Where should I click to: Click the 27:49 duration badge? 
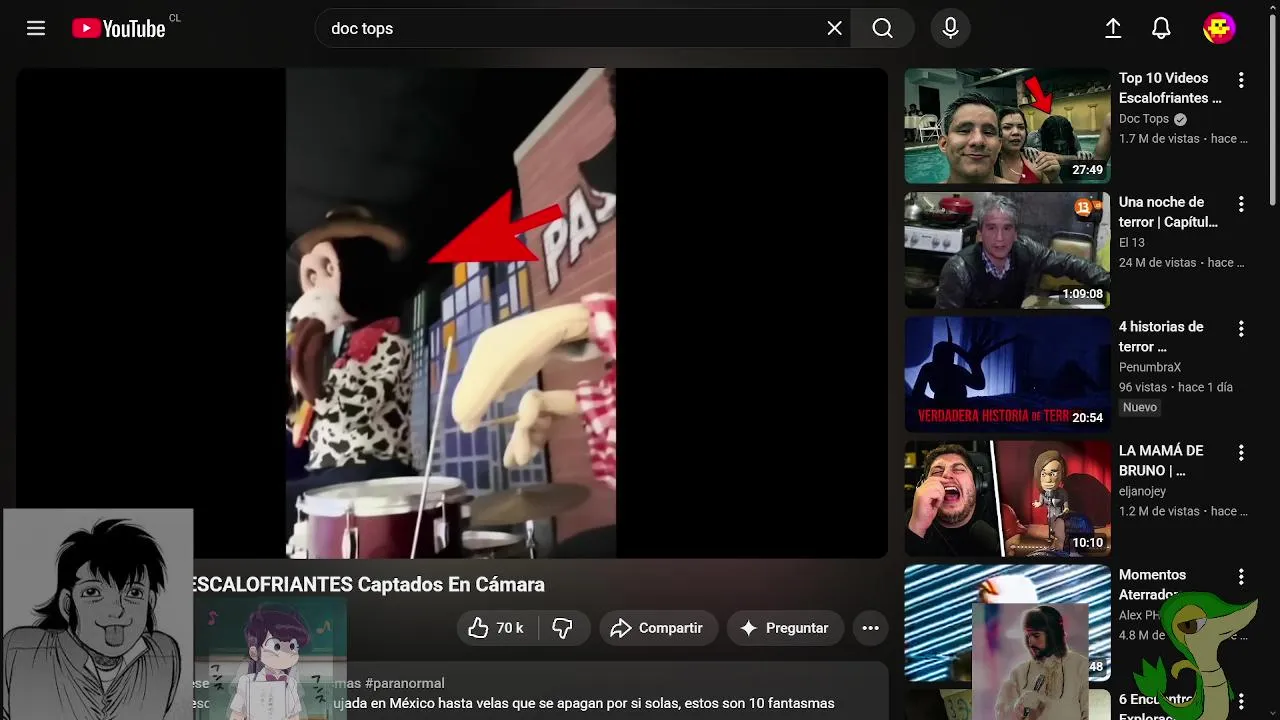click(x=1087, y=170)
